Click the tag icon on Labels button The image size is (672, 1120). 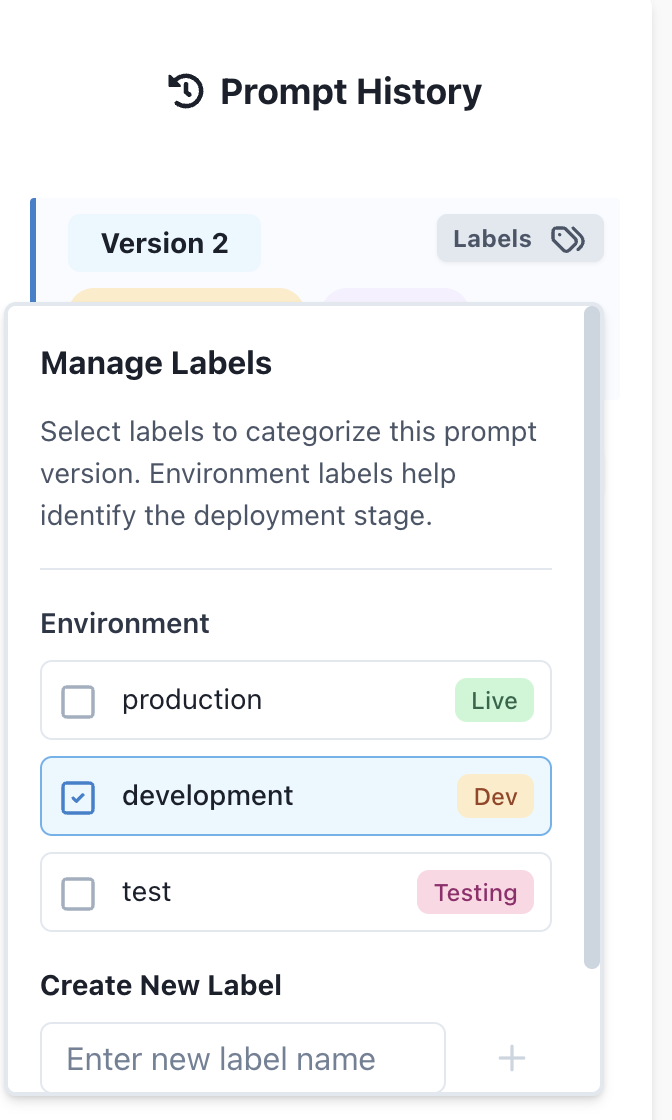pos(568,239)
